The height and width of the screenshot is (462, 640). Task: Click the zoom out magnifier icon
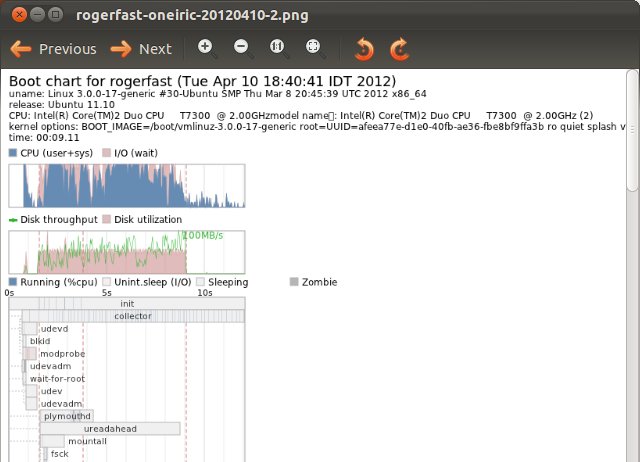click(242, 49)
